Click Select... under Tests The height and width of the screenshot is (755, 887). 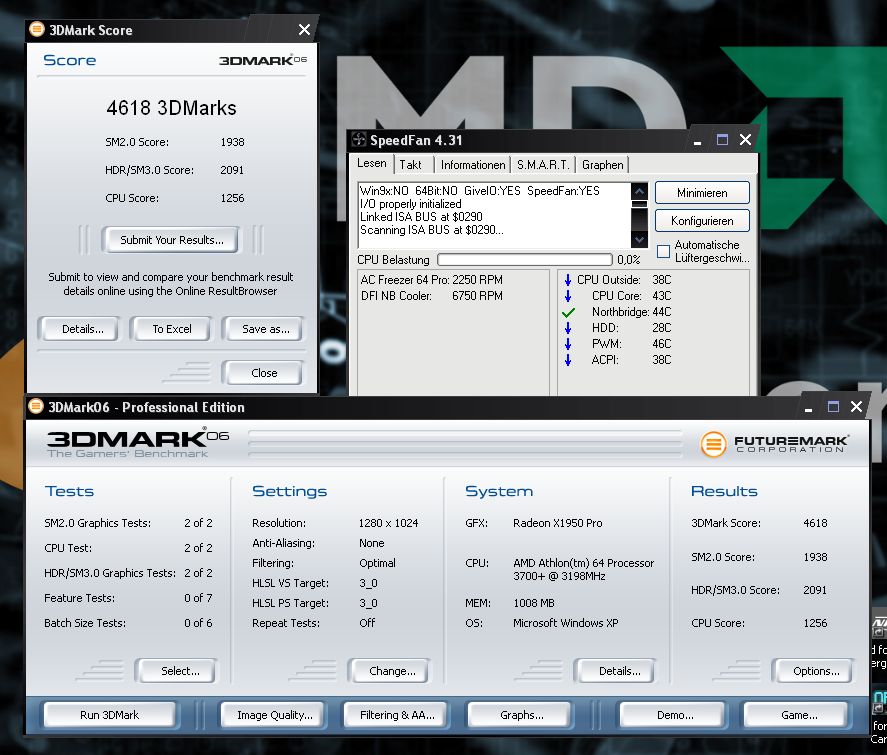click(177, 671)
